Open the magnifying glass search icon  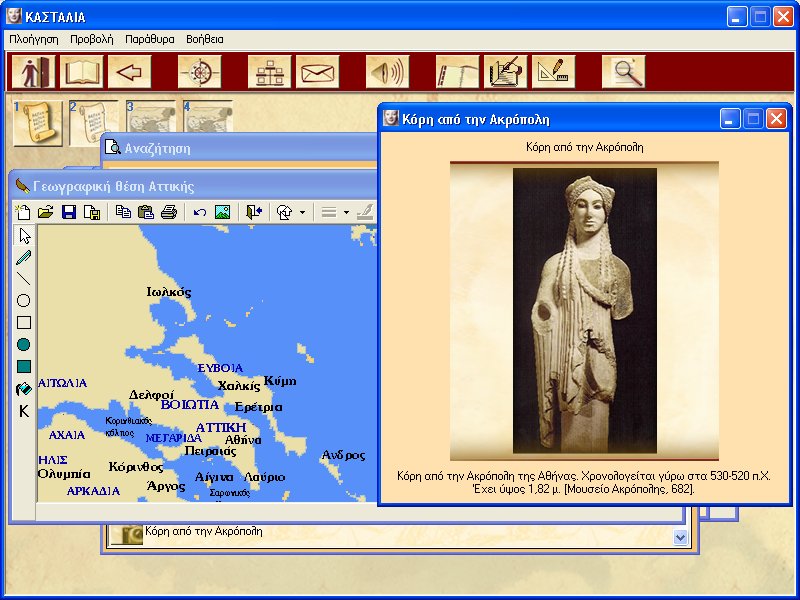(623, 72)
